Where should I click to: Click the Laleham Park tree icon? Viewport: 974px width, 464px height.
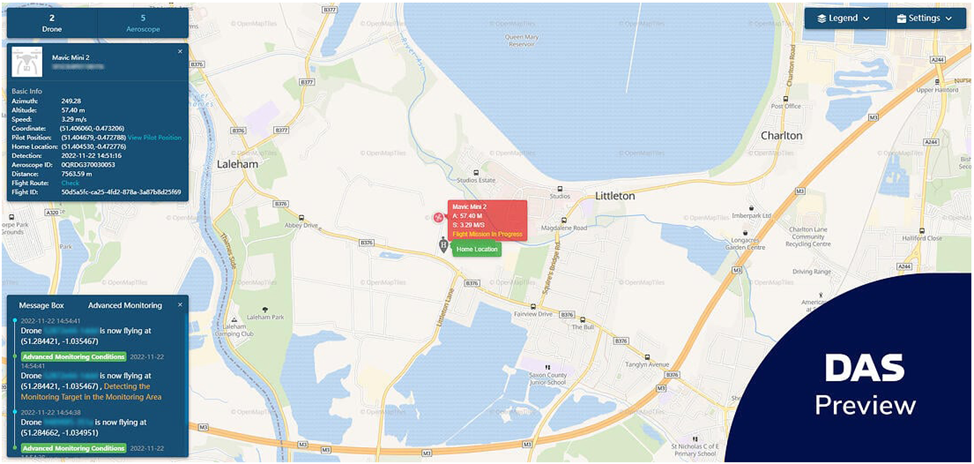(x=266, y=309)
